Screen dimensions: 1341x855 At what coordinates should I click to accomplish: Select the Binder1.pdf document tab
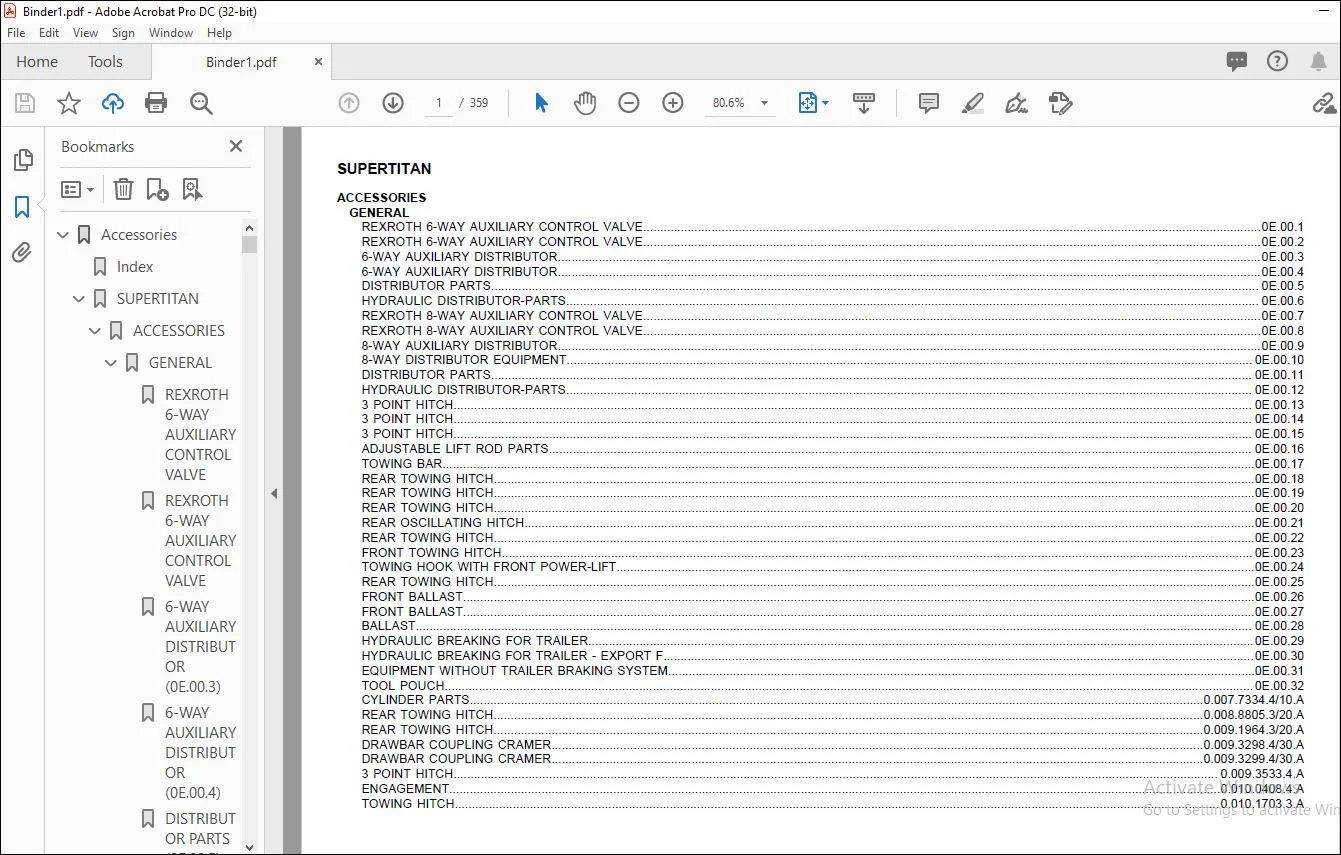[241, 62]
